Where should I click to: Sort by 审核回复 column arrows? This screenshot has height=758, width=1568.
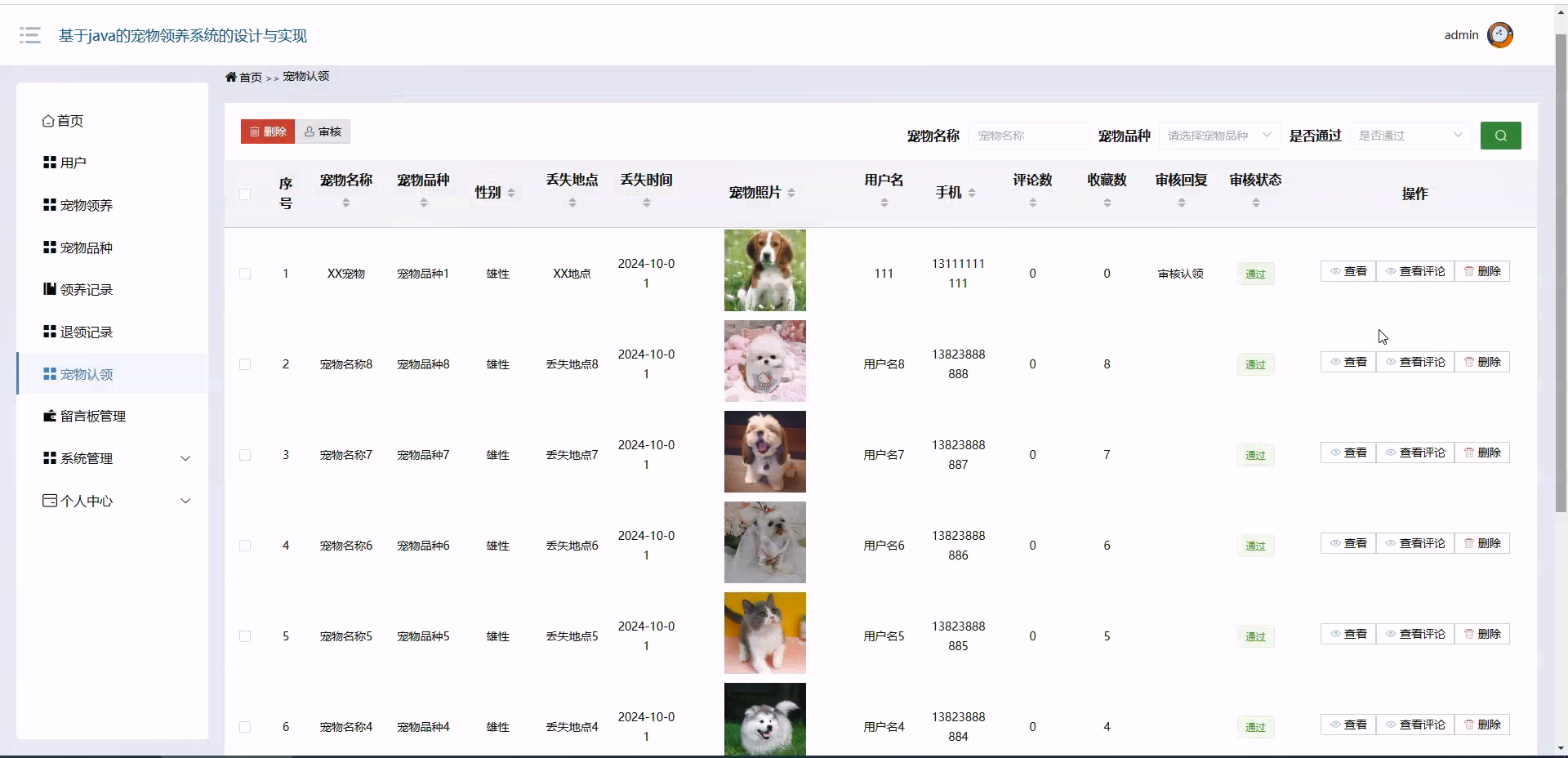(x=1182, y=203)
